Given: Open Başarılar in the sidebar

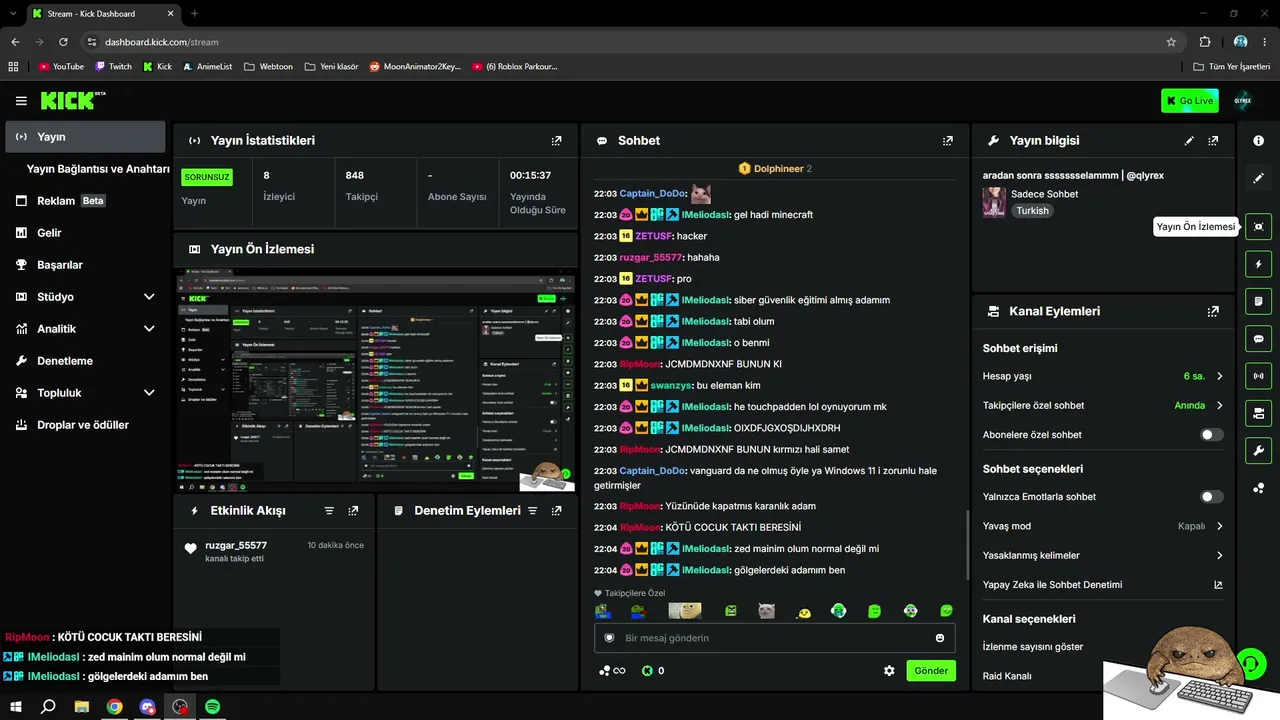Looking at the screenshot, I should tap(85, 265).
